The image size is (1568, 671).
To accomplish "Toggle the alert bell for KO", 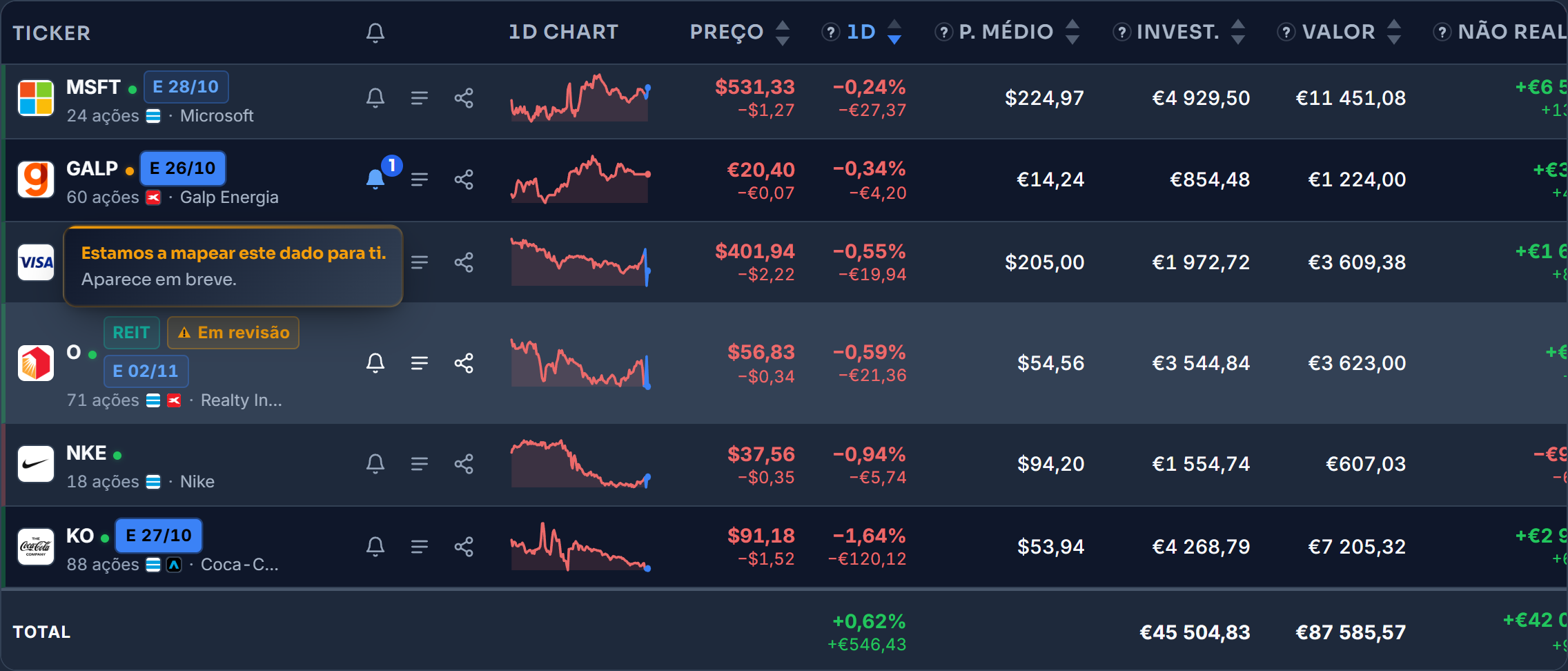I will click(375, 547).
